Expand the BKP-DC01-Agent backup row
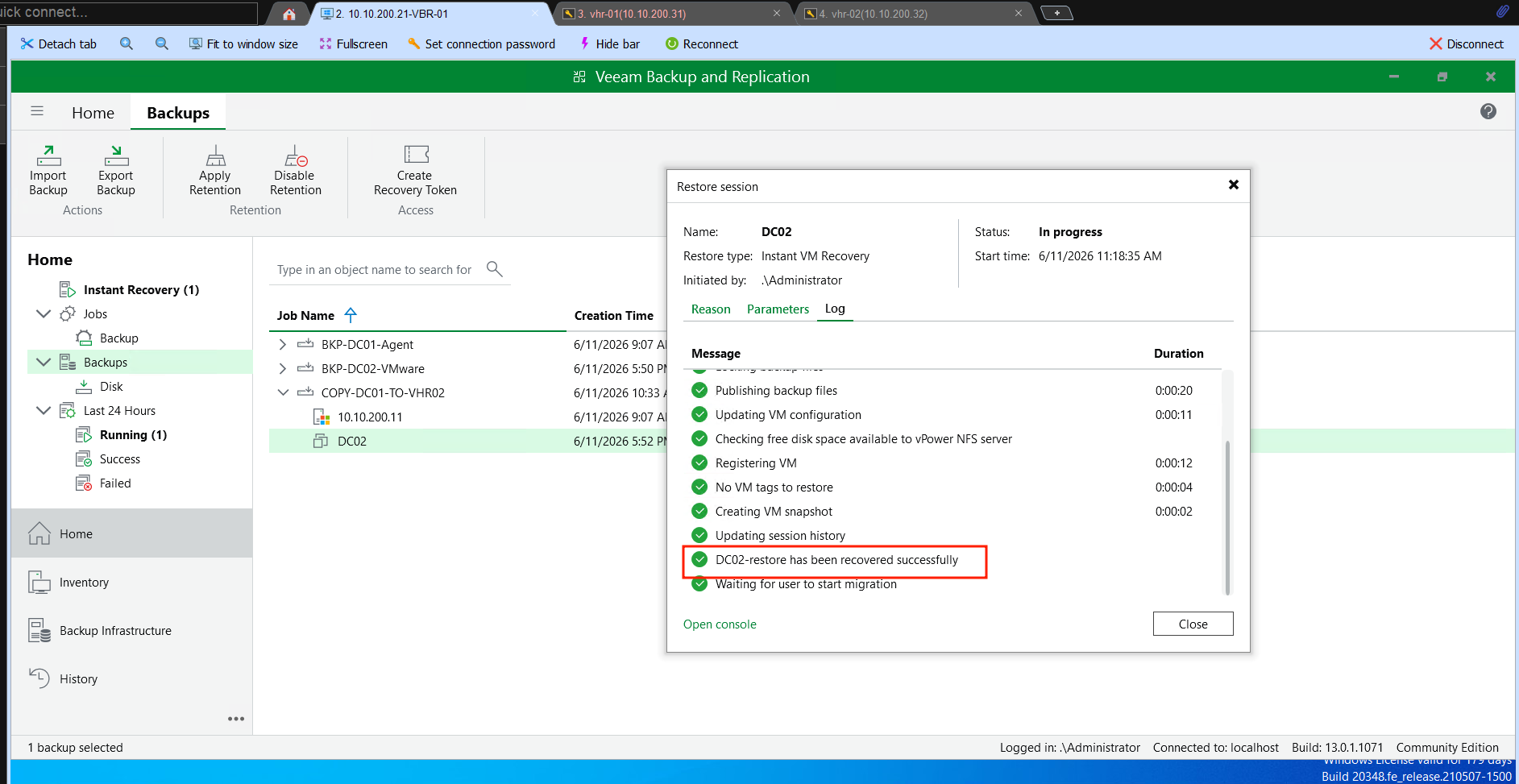1519x784 pixels. (x=282, y=345)
